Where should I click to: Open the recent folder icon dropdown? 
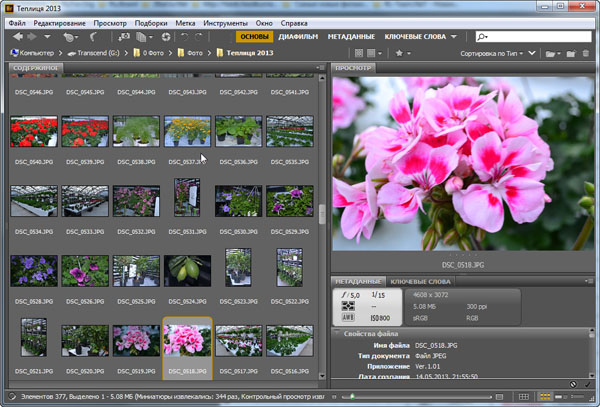[553, 54]
